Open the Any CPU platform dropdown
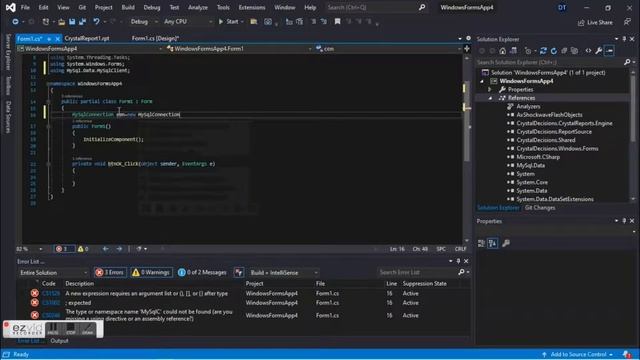The image size is (640, 360). pos(188,22)
